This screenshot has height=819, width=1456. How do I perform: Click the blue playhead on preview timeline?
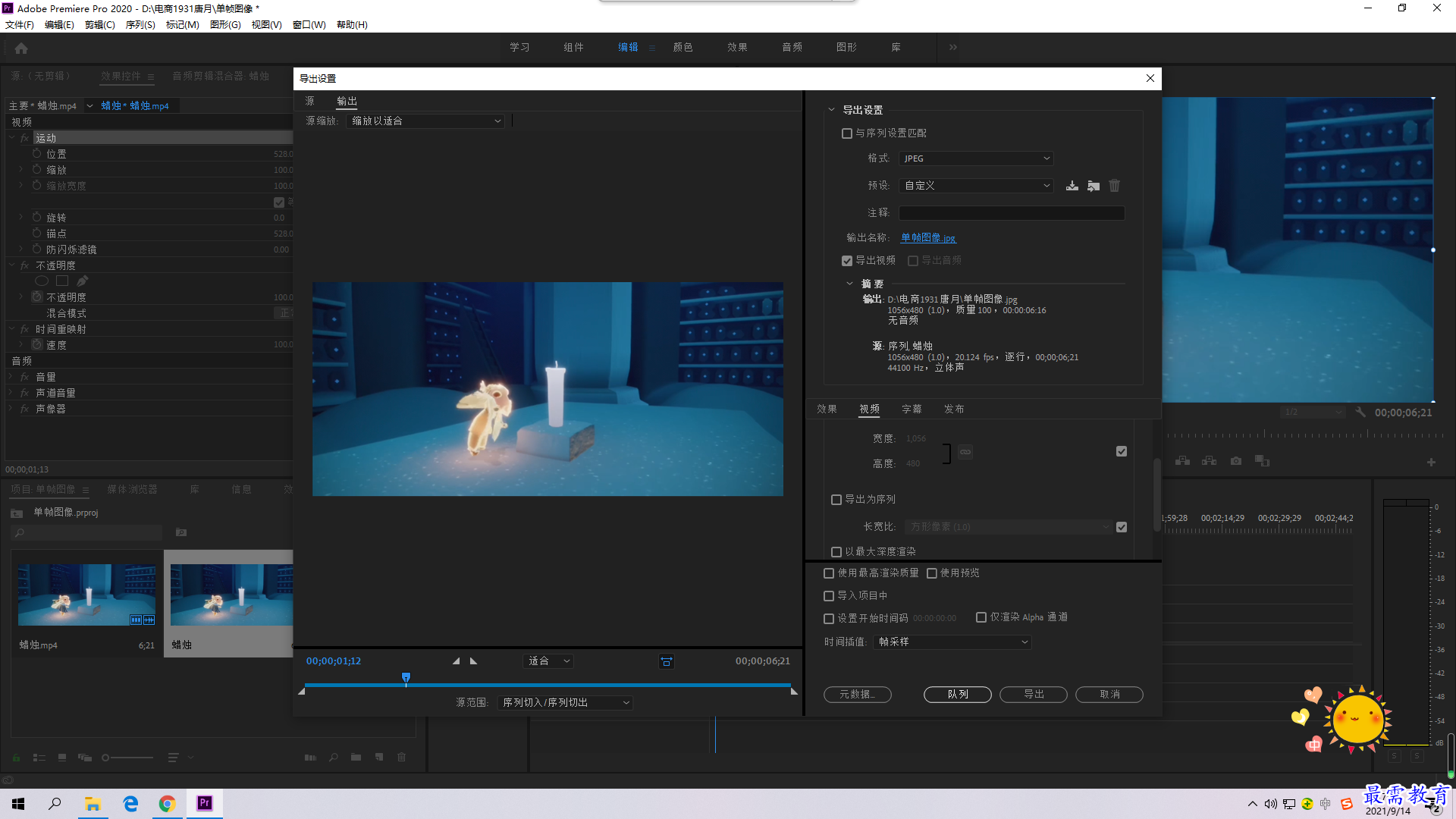pyautogui.click(x=406, y=677)
